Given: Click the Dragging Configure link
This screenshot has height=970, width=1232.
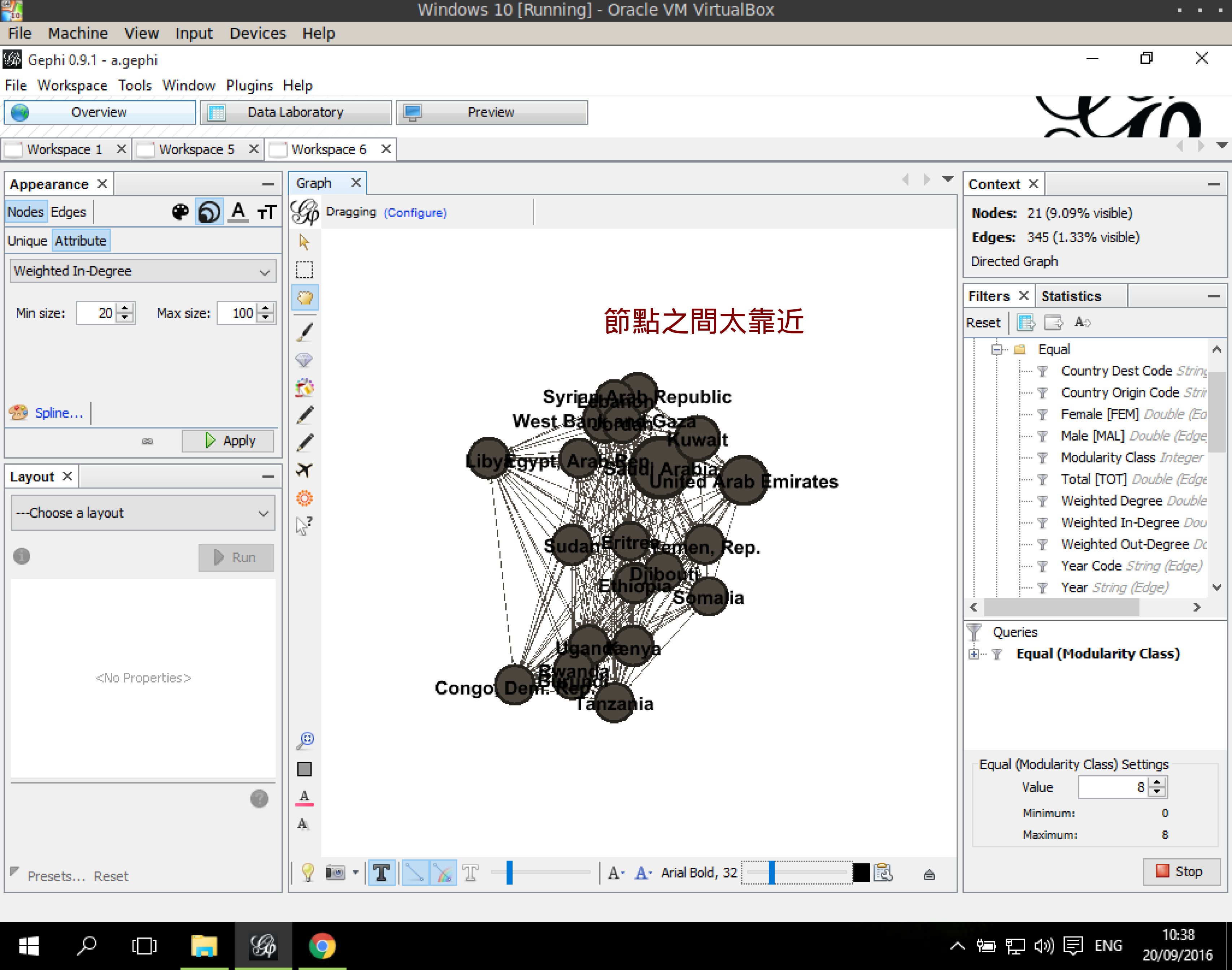Looking at the screenshot, I should pyautogui.click(x=415, y=212).
